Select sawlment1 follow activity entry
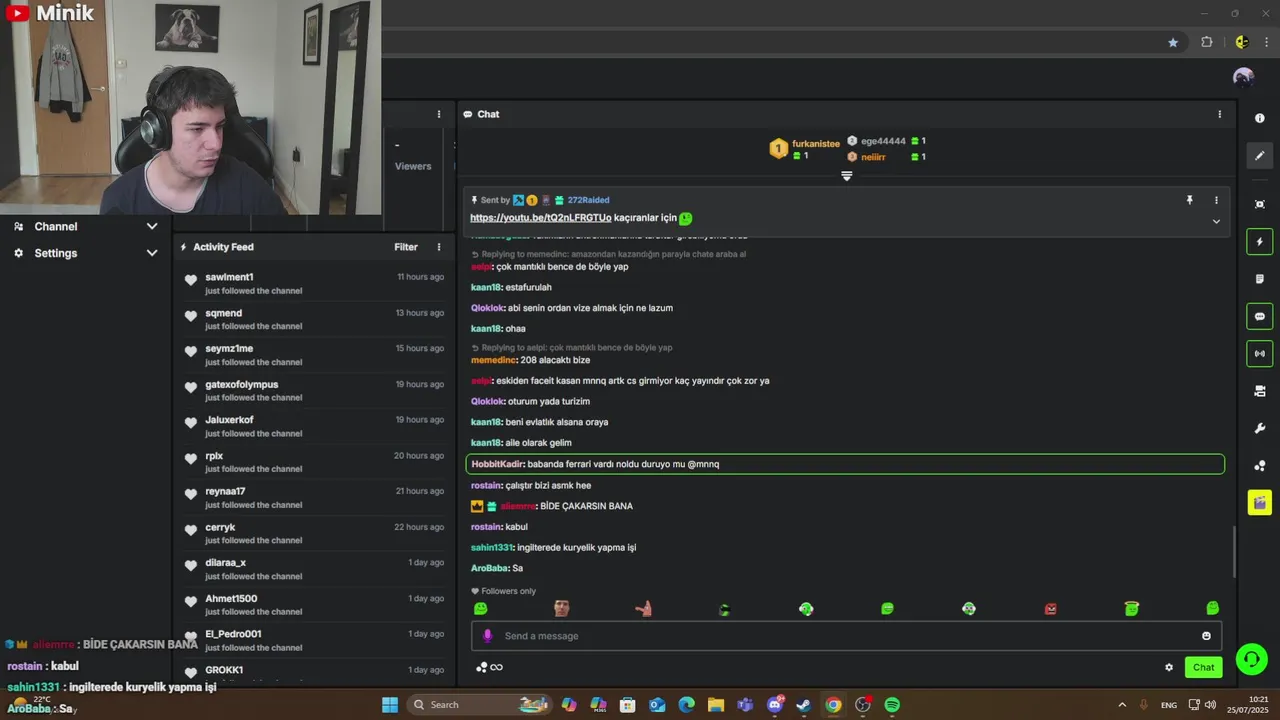The height and width of the screenshot is (720, 1280). [314, 283]
